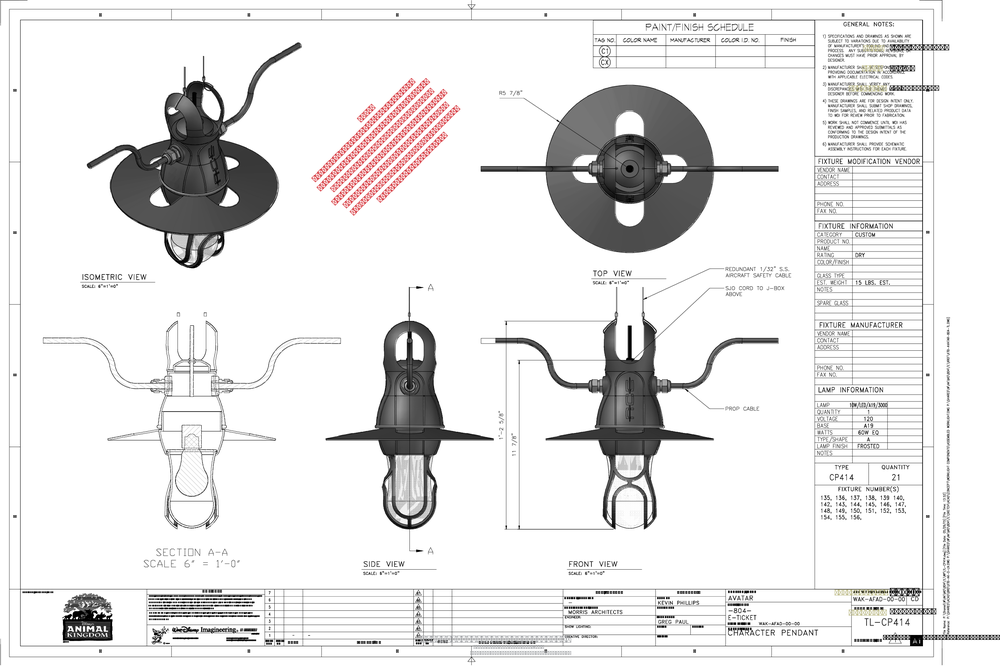The width and height of the screenshot is (1000, 666).
Task: Click the TAG NO. column header
Action: (605, 40)
